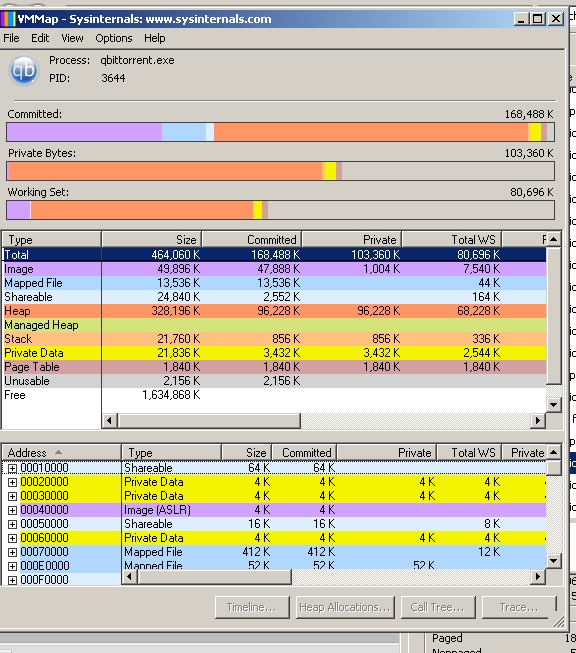Open the Options menu

click(x=114, y=38)
